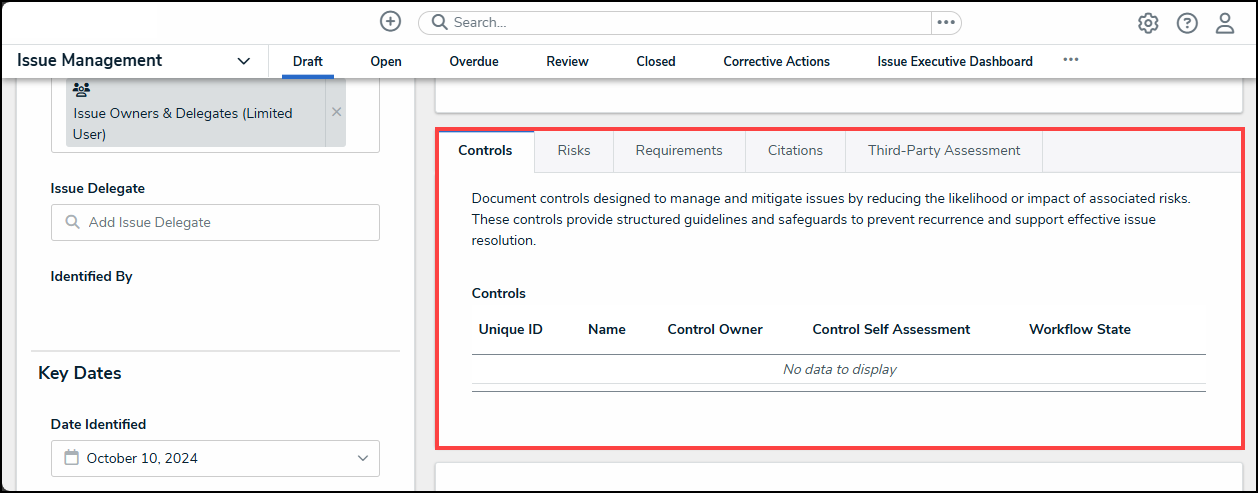1258x493 pixels.
Task: Open the settings gear icon
Action: tap(1148, 23)
